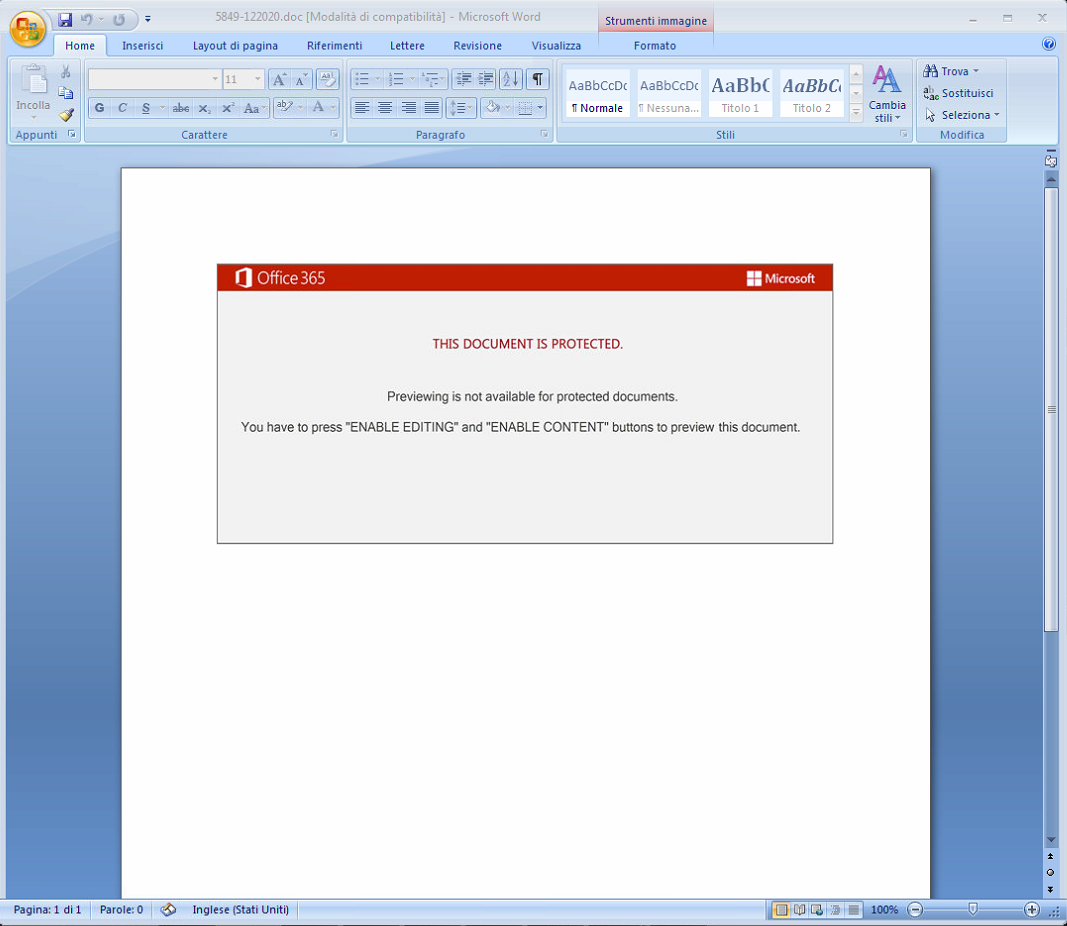Apply paragraph shading with the paint bucket
Viewport: 1067px width, 926px height.
tap(493, 108)
